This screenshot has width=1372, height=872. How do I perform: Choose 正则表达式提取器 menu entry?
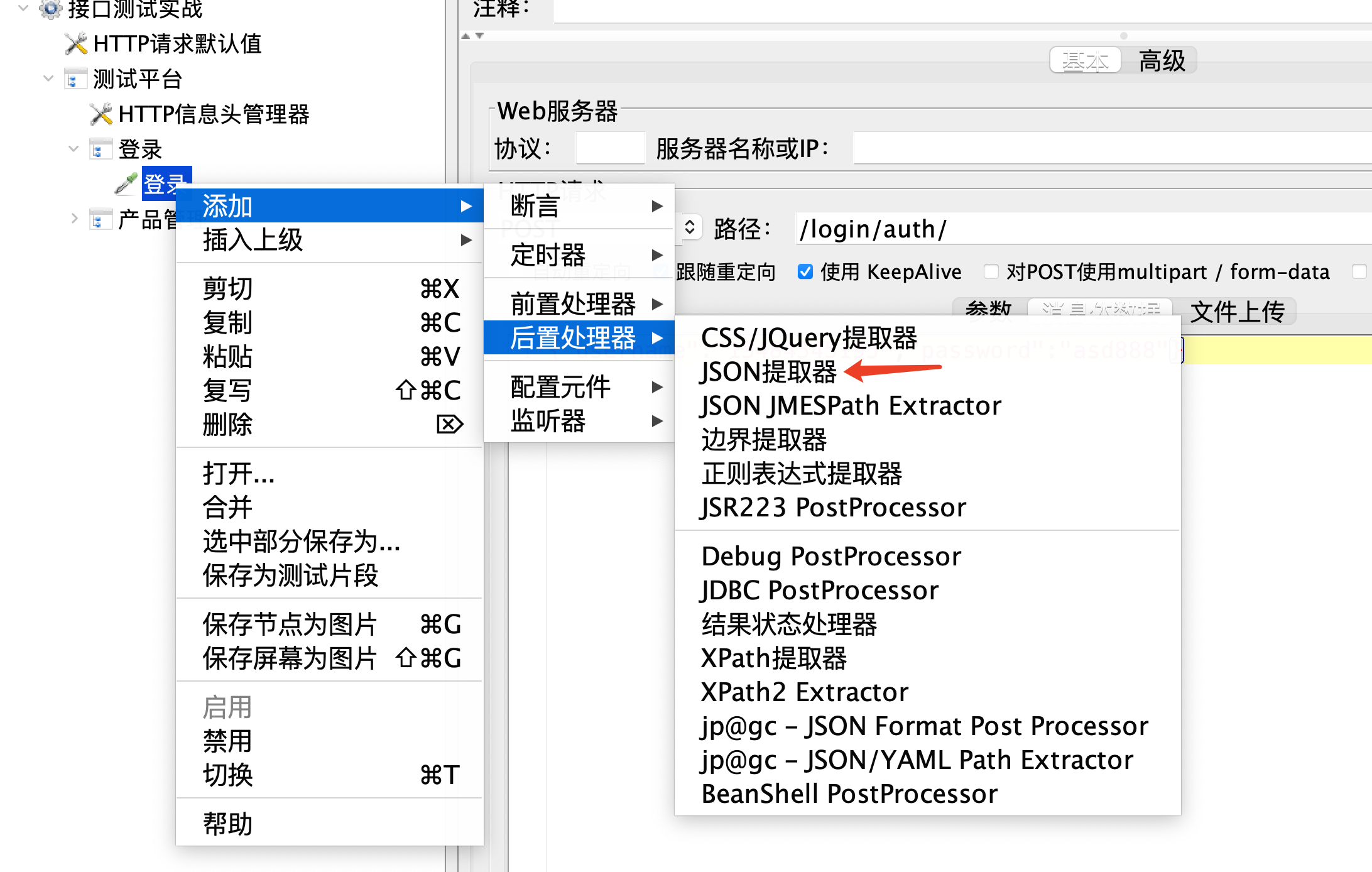click(x=802, y=474)
